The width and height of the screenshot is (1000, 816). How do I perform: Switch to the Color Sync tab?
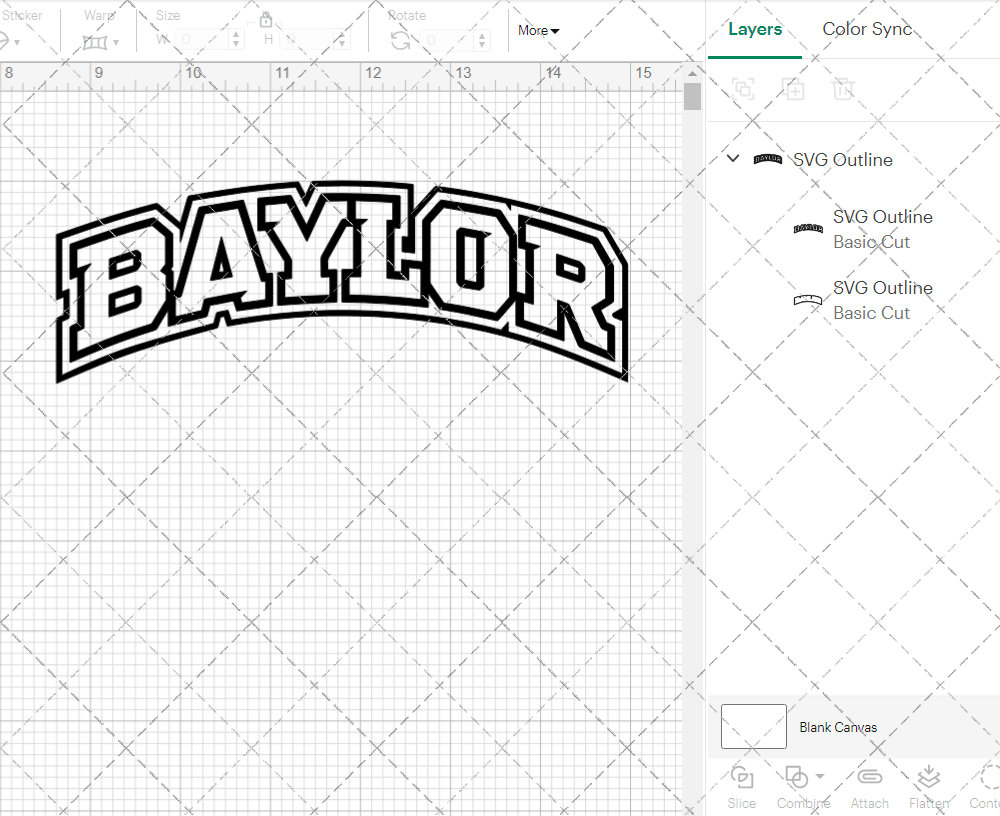[x=867, y=29]
